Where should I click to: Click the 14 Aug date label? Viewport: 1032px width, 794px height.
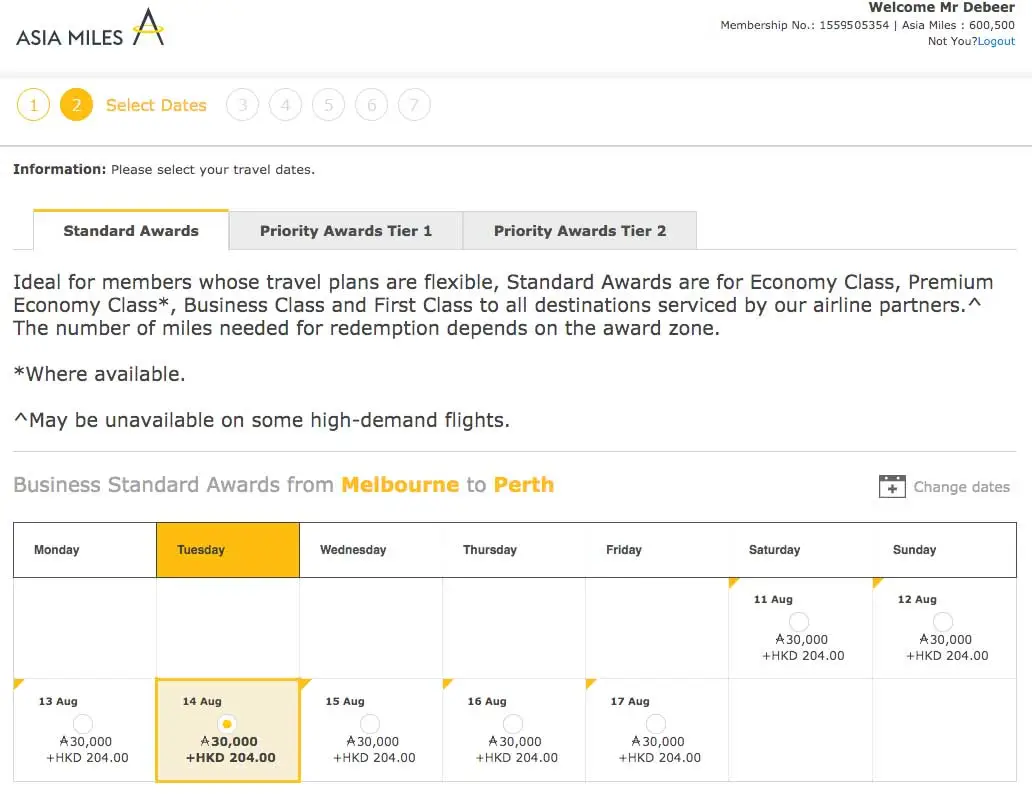tap(202, 701)
